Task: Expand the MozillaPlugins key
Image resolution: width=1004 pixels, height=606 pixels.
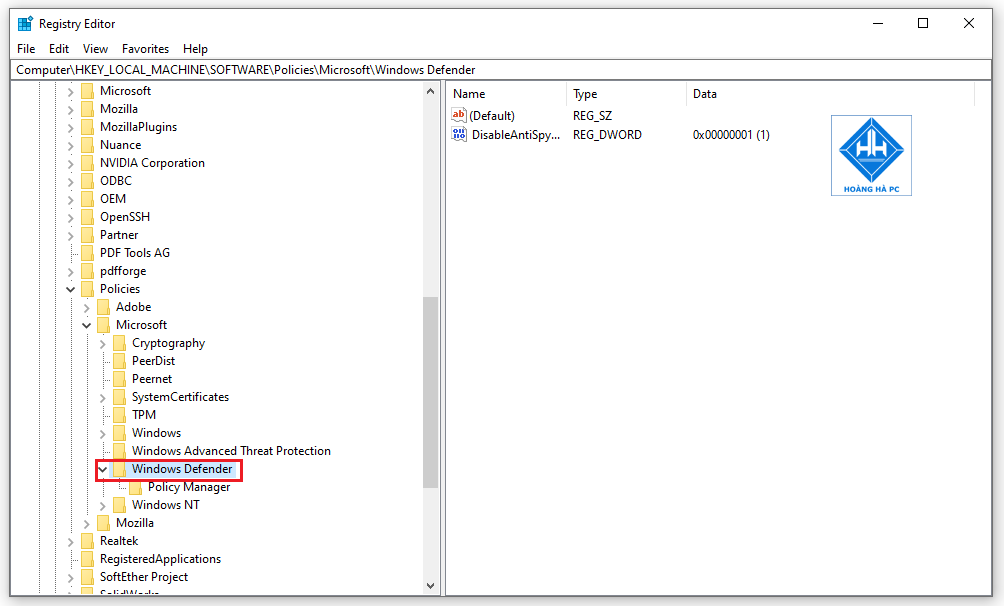Action: tap(71, 128)
